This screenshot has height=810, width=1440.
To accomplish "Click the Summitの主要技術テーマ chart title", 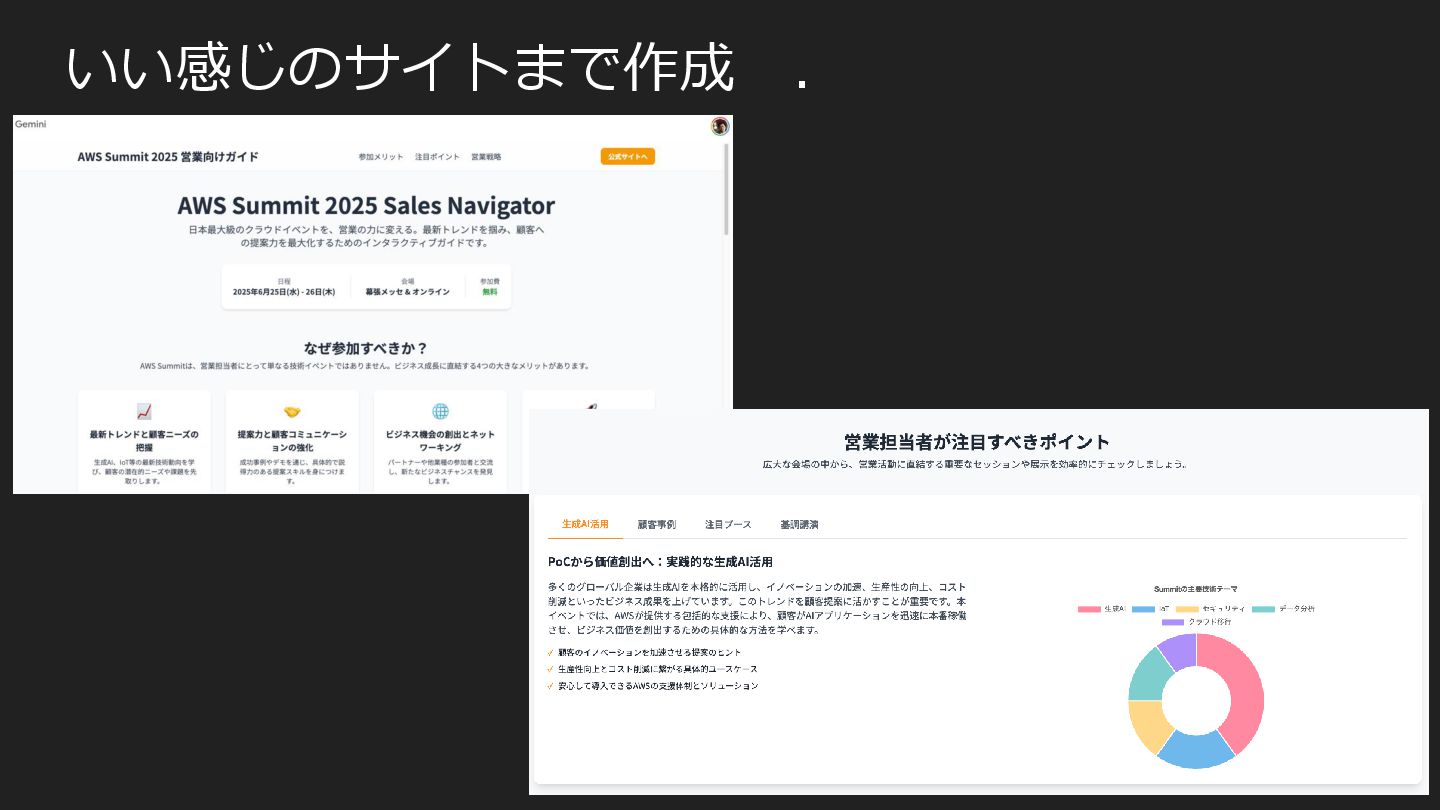I will click(1195, 590).
